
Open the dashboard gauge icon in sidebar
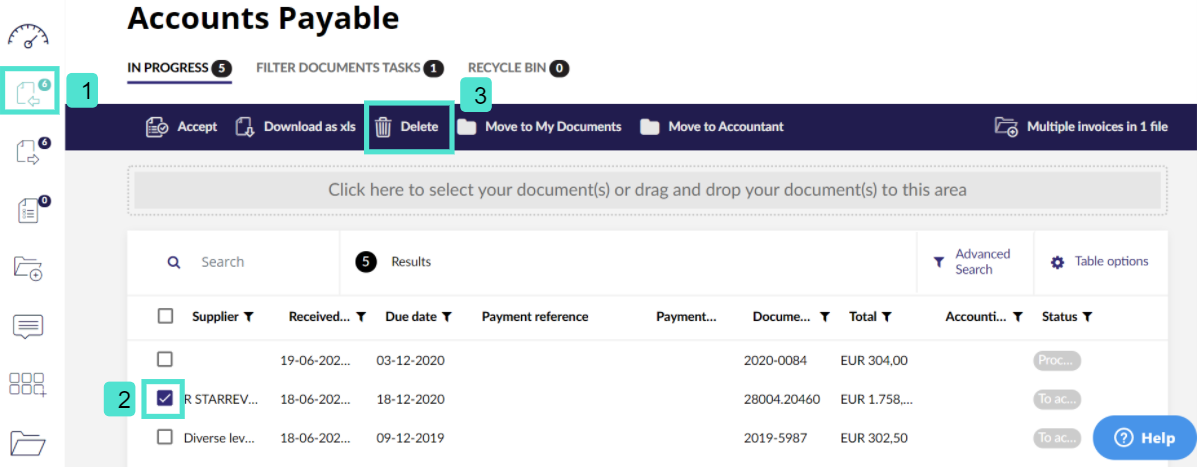click(28, 36)
